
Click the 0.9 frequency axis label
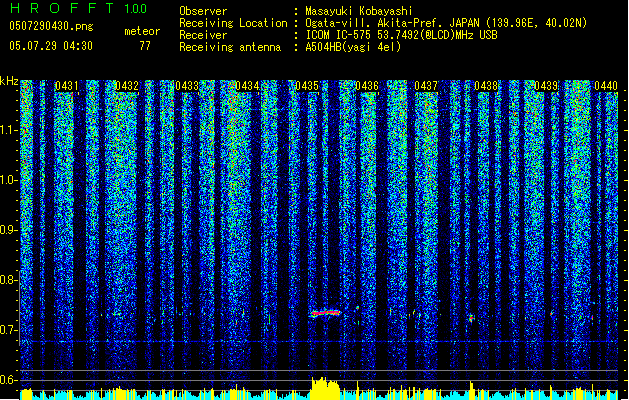click(8, 230)
